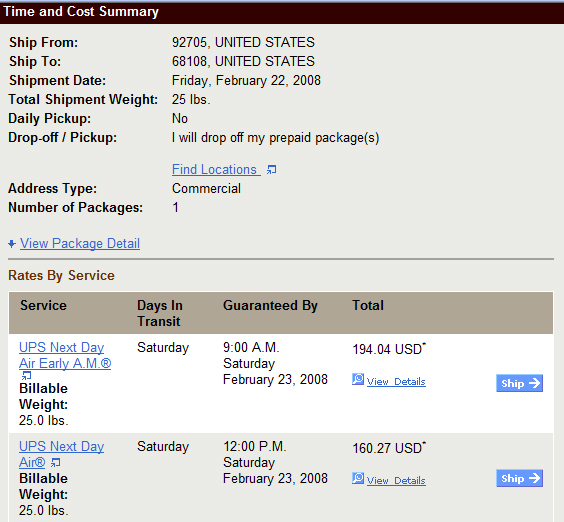Click magnifier icon beside 194.04 USD View Details

point(358,379)
